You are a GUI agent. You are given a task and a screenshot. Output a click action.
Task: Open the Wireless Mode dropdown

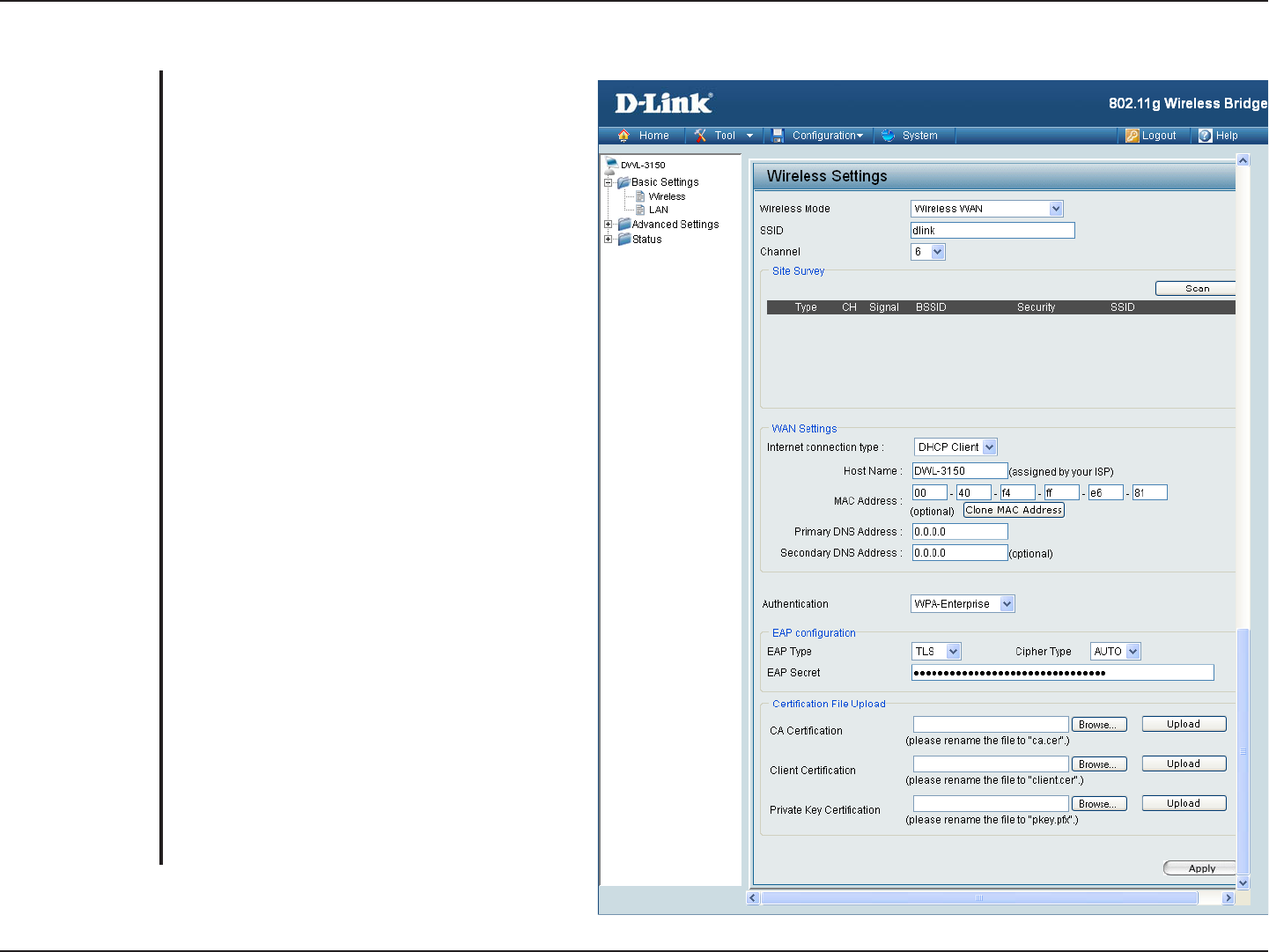pos(1056,209)
